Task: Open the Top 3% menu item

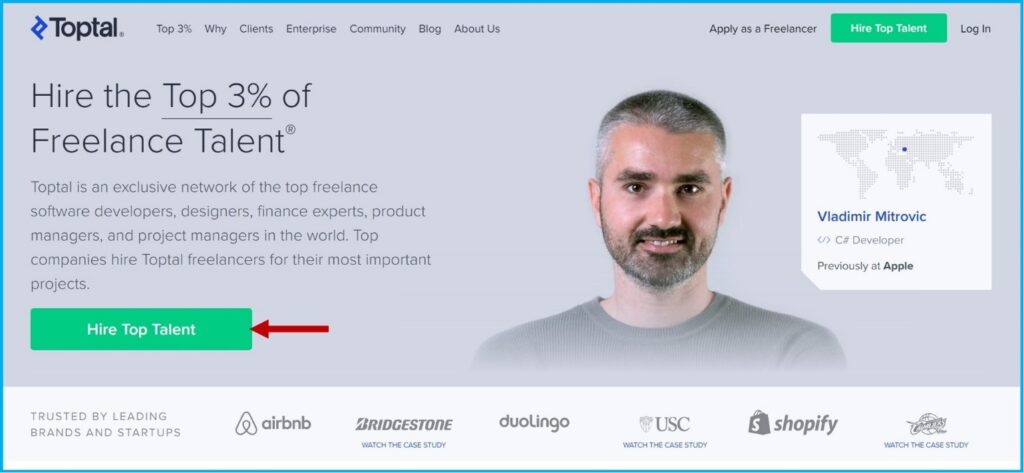Action: click(174, 29)
